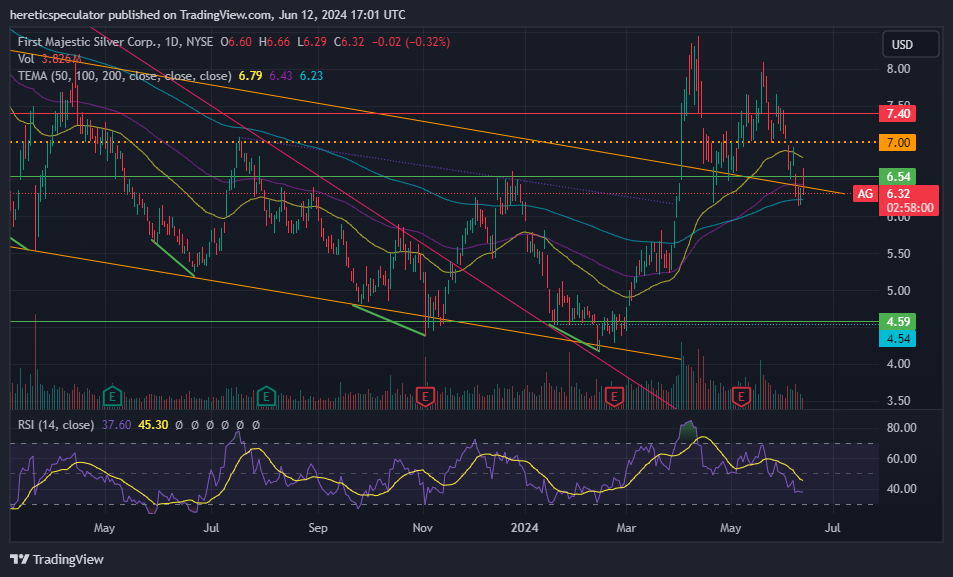
Task: Select the Vol indicator legend
Action: [x=26, y=59]
